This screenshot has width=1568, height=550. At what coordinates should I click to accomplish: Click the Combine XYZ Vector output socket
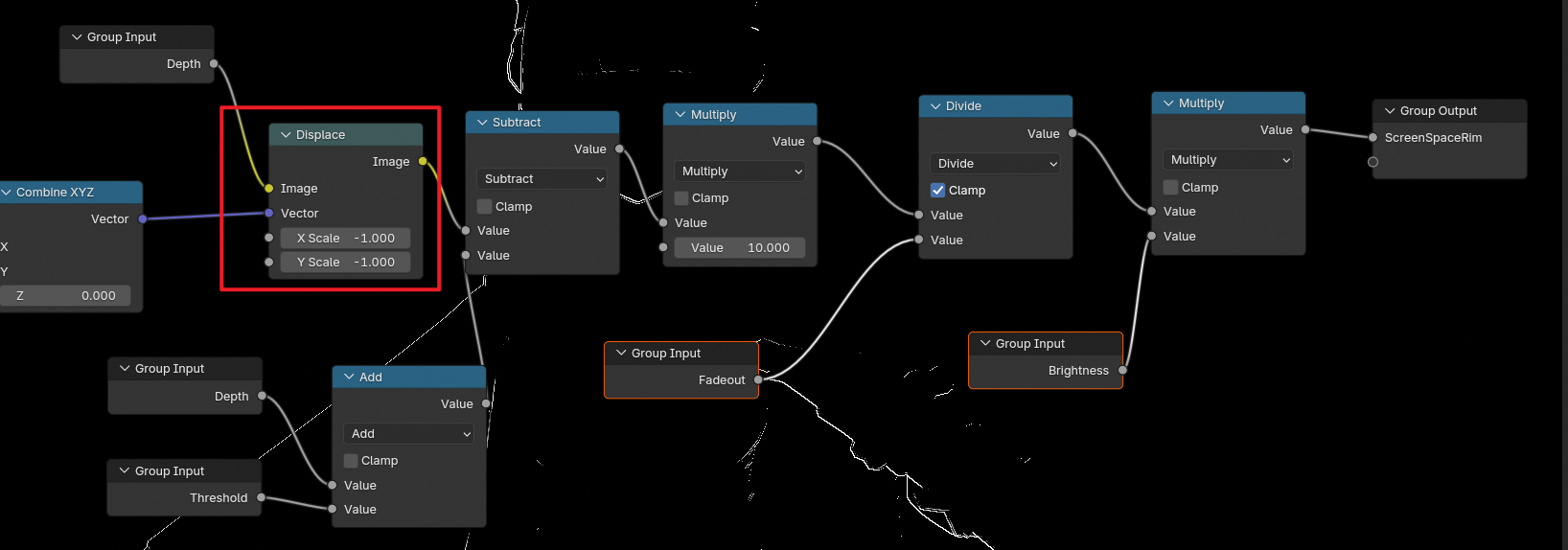point(143,218)
